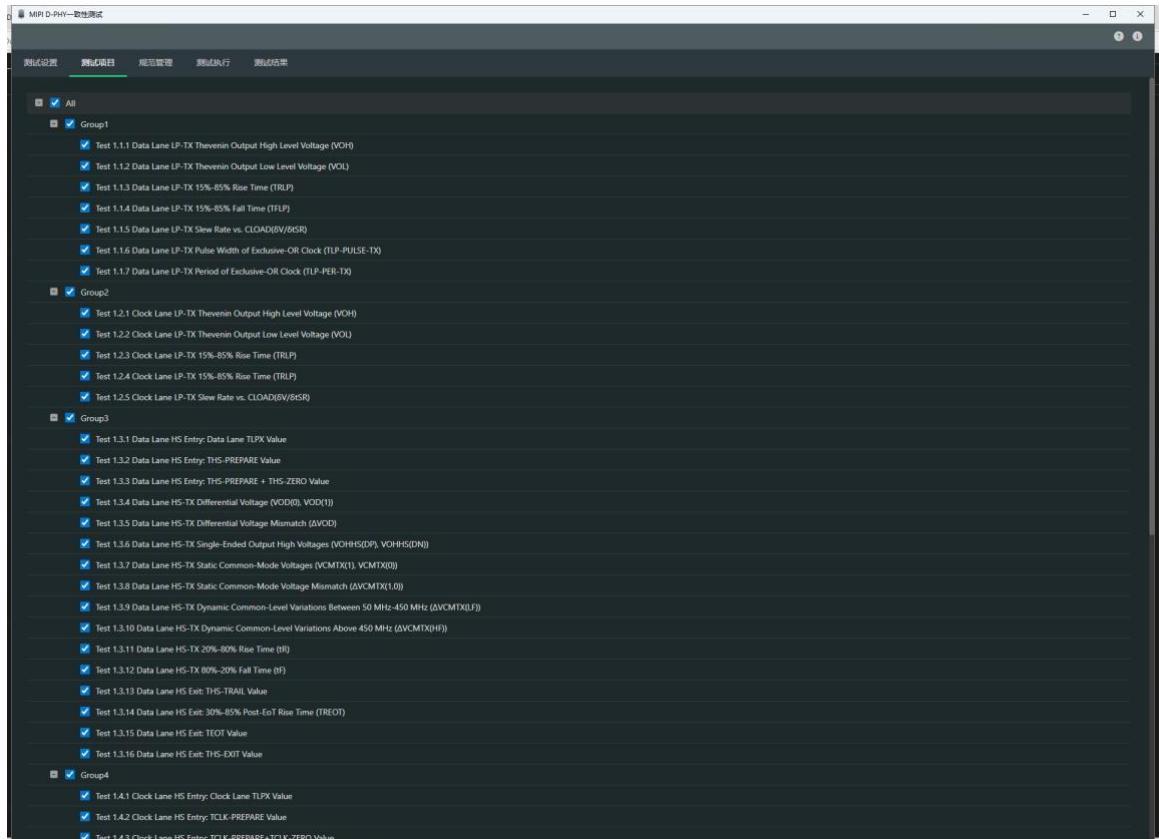This screenshot has width=1159, height=839.
Task: Open the 规范管理 tab
Action: point(156,63)
